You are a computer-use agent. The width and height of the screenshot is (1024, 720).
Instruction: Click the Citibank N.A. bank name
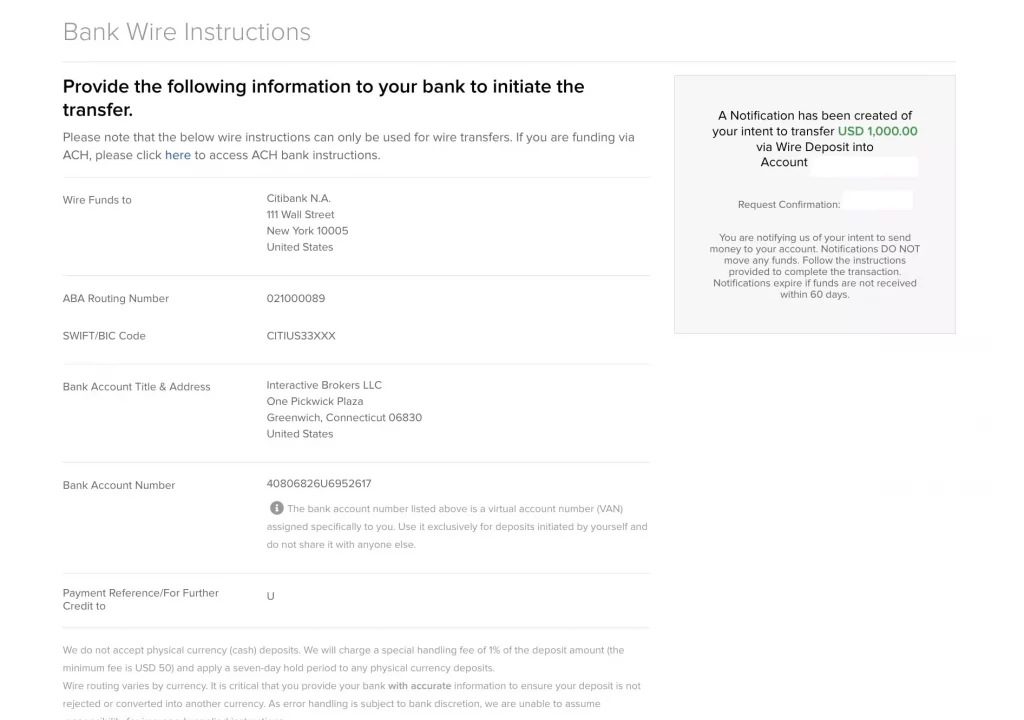point(298,199)
